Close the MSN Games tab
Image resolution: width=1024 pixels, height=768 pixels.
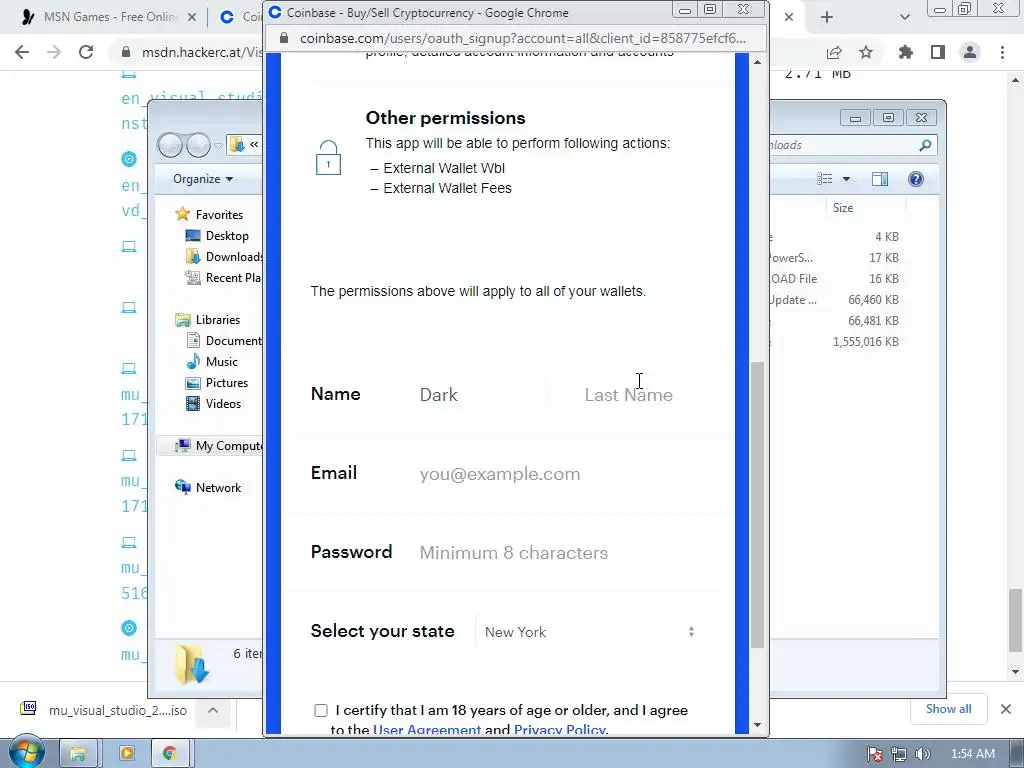click(x=192, y=18)
